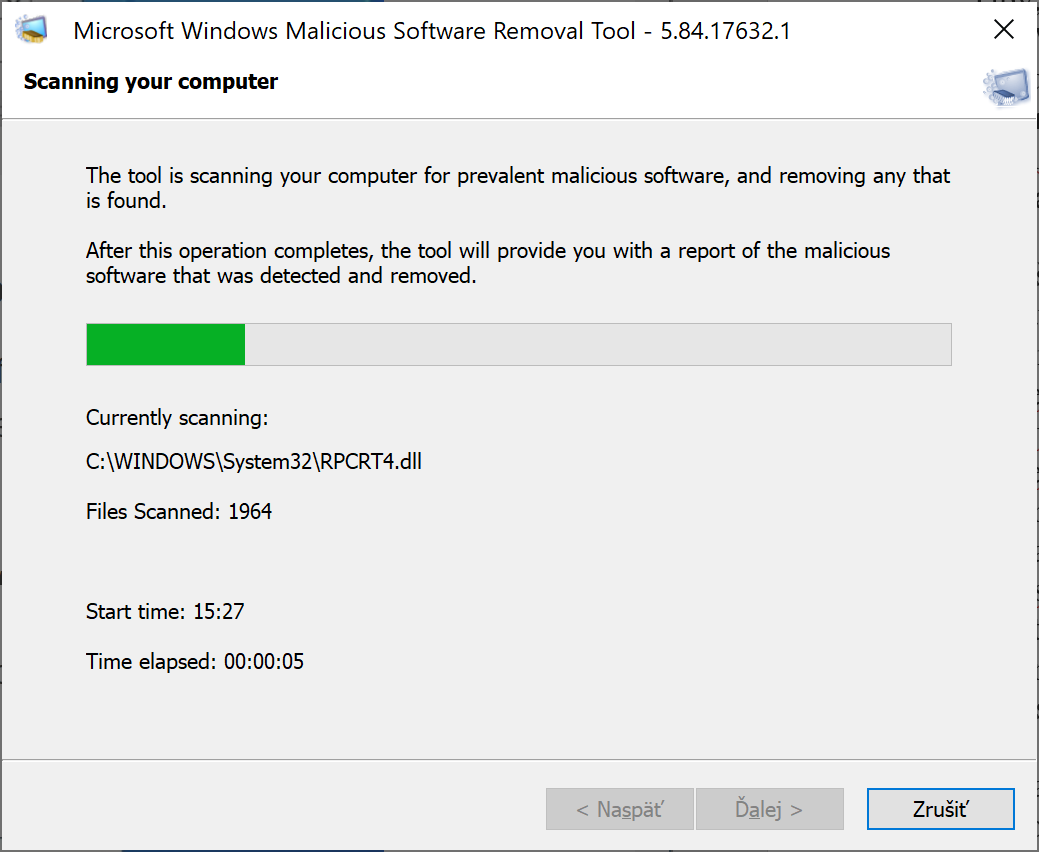Screen dimensions: 1039x852
Task: Click the Zrušiť cancel button
Action: pos(940,809)
